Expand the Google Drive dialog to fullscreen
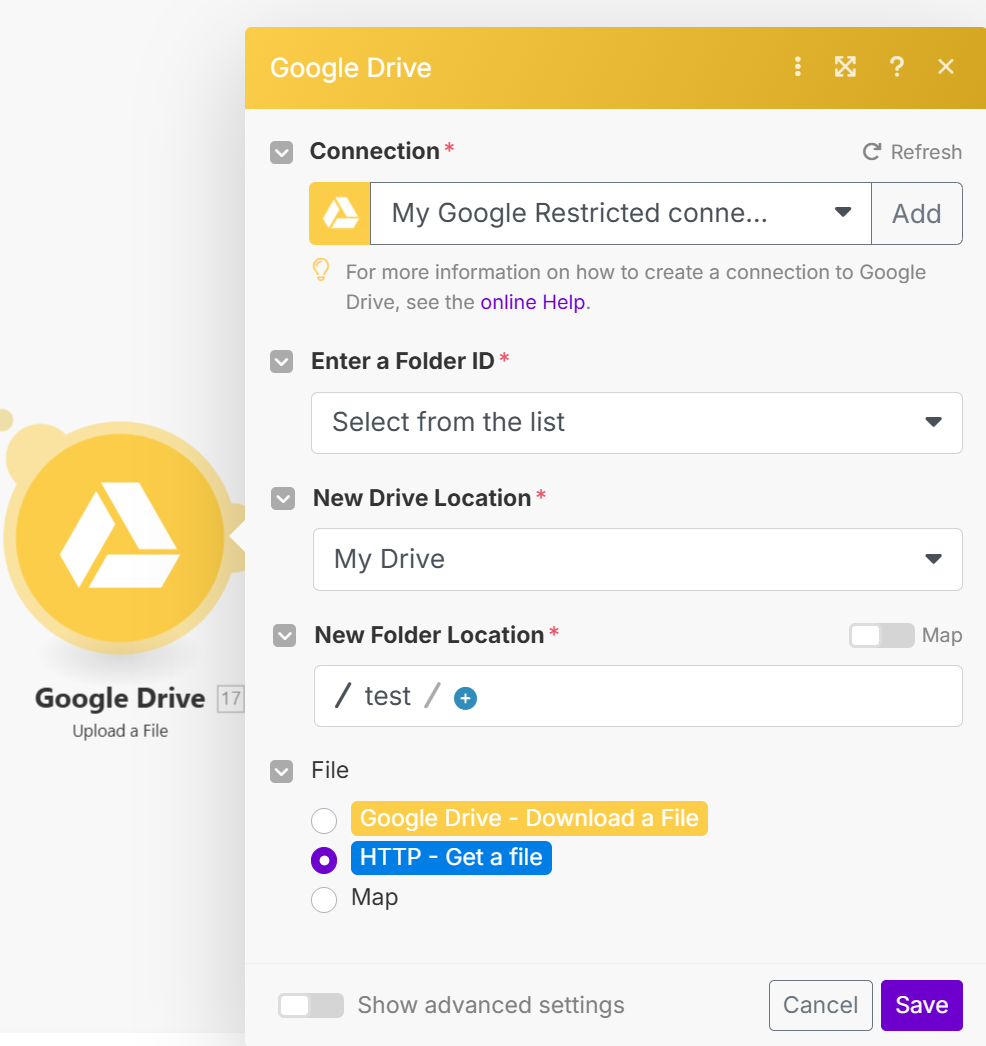Screen dimensions: 986x1046 [845, 67]
